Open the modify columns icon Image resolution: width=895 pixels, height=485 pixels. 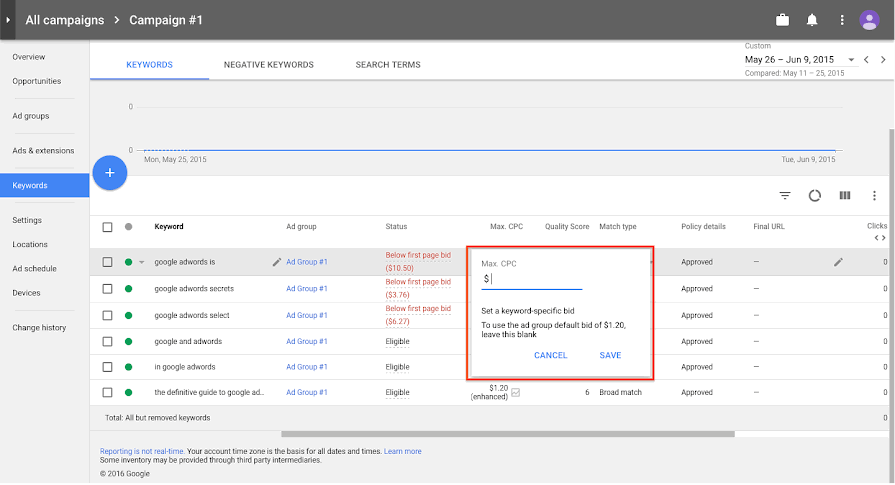click(845, 196)
